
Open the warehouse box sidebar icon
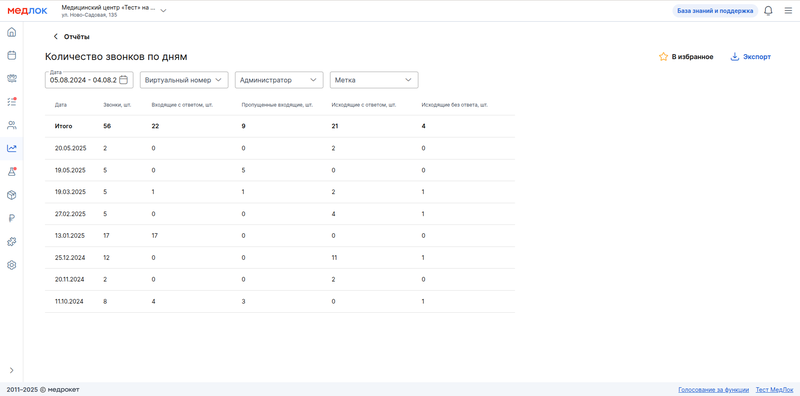click(x=11, y=195)
